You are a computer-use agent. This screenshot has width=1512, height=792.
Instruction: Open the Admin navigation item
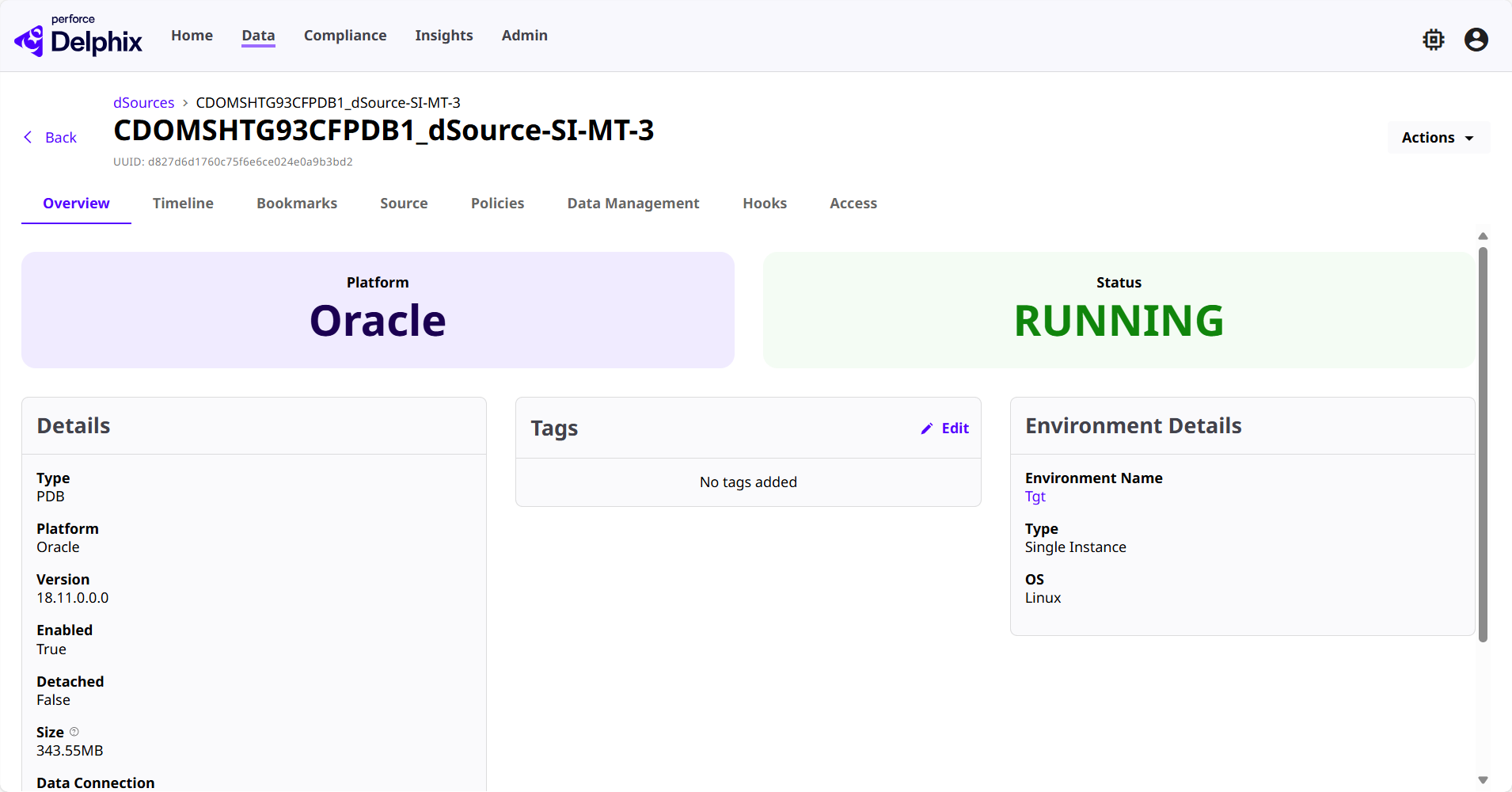pos(525,36)
